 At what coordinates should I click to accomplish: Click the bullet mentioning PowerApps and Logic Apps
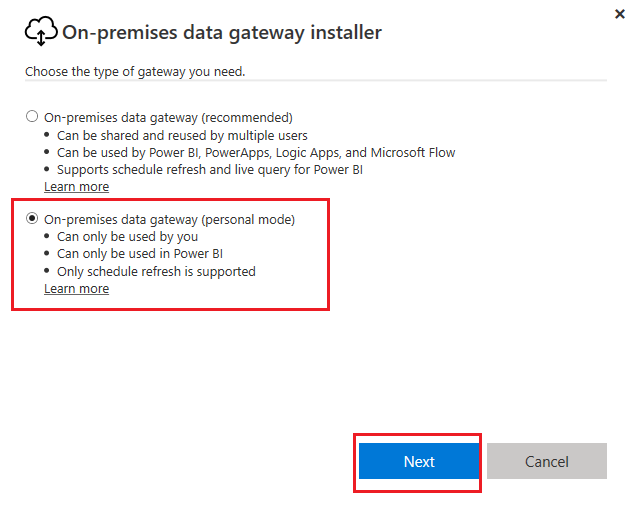point(256,153)
